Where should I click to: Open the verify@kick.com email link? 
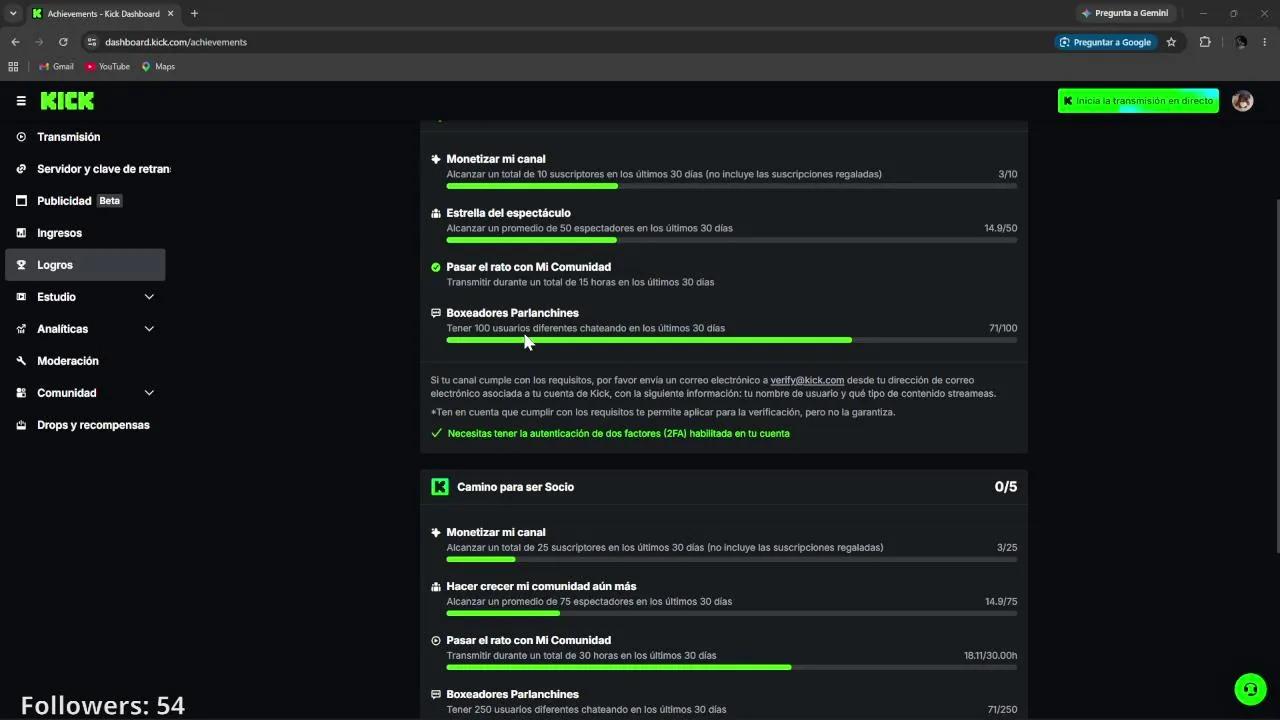click(x=807, y=380)
